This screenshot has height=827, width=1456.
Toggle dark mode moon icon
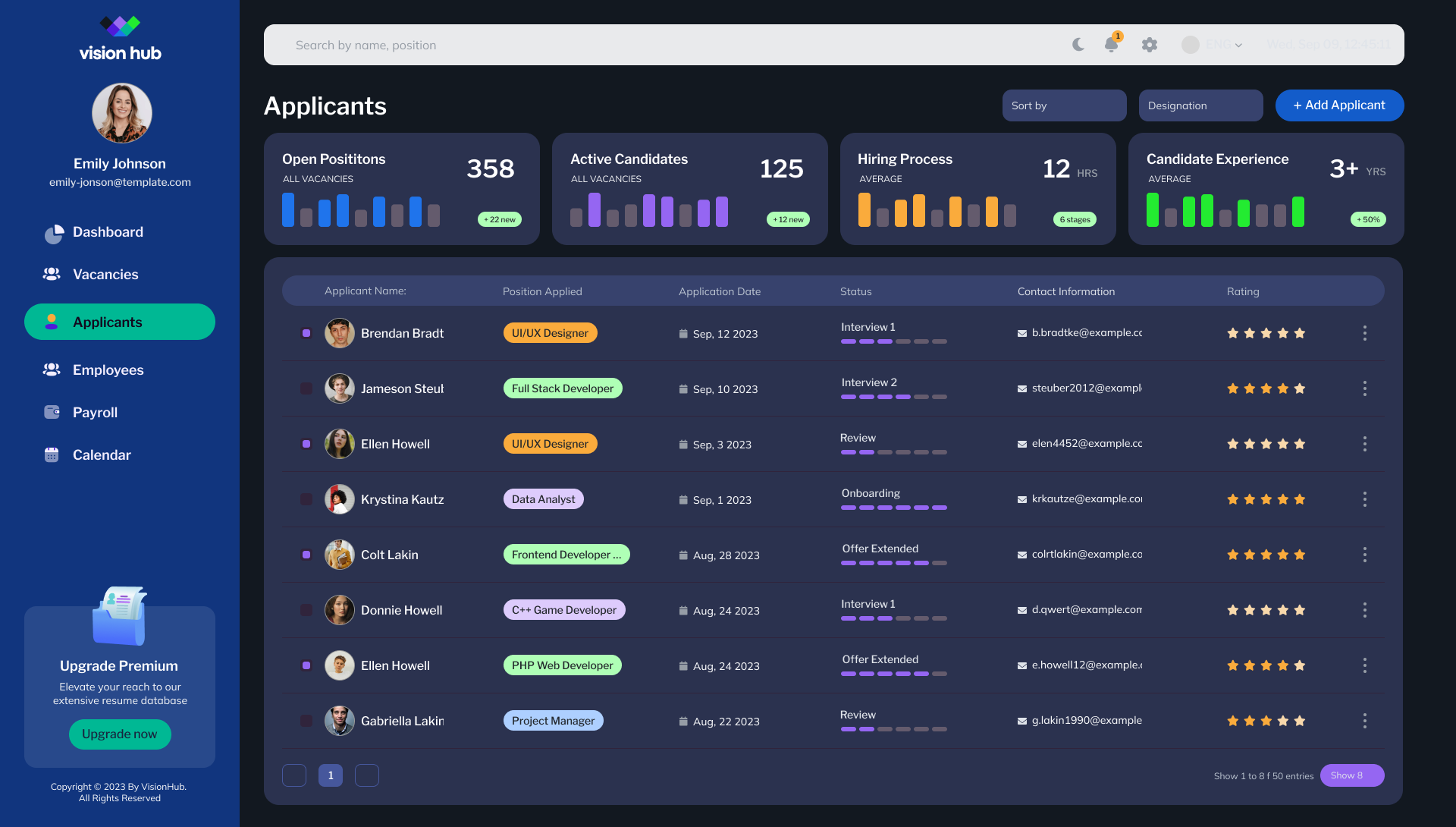(1078, 45)
